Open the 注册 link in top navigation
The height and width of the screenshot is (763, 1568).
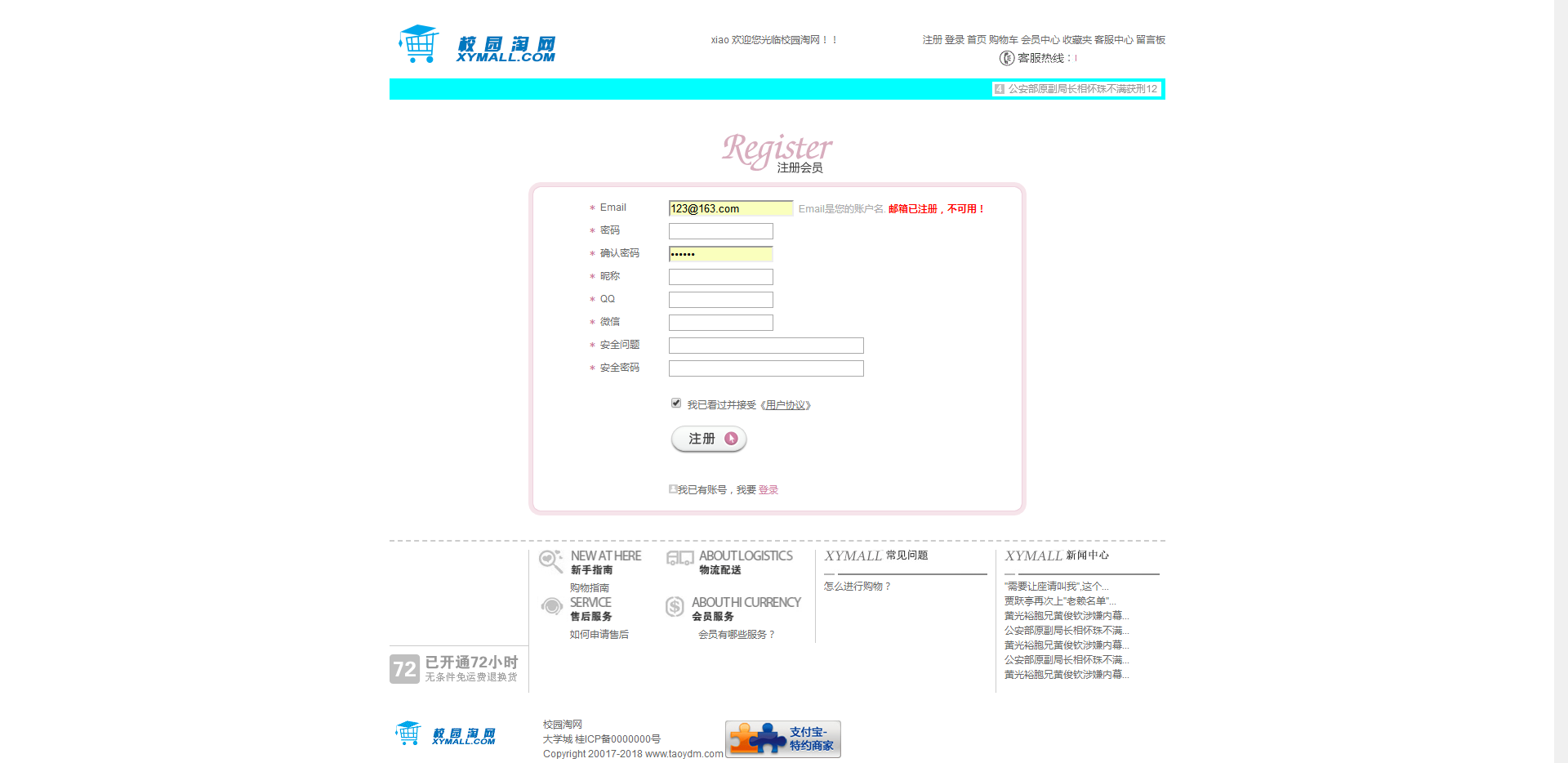[932, 40]
